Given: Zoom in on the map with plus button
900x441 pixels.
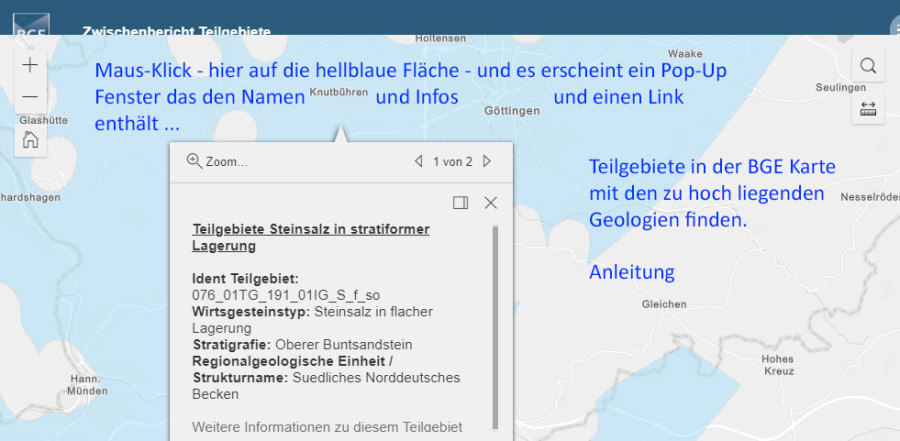Looking at the screenshot, I should [x=30, y=65].
